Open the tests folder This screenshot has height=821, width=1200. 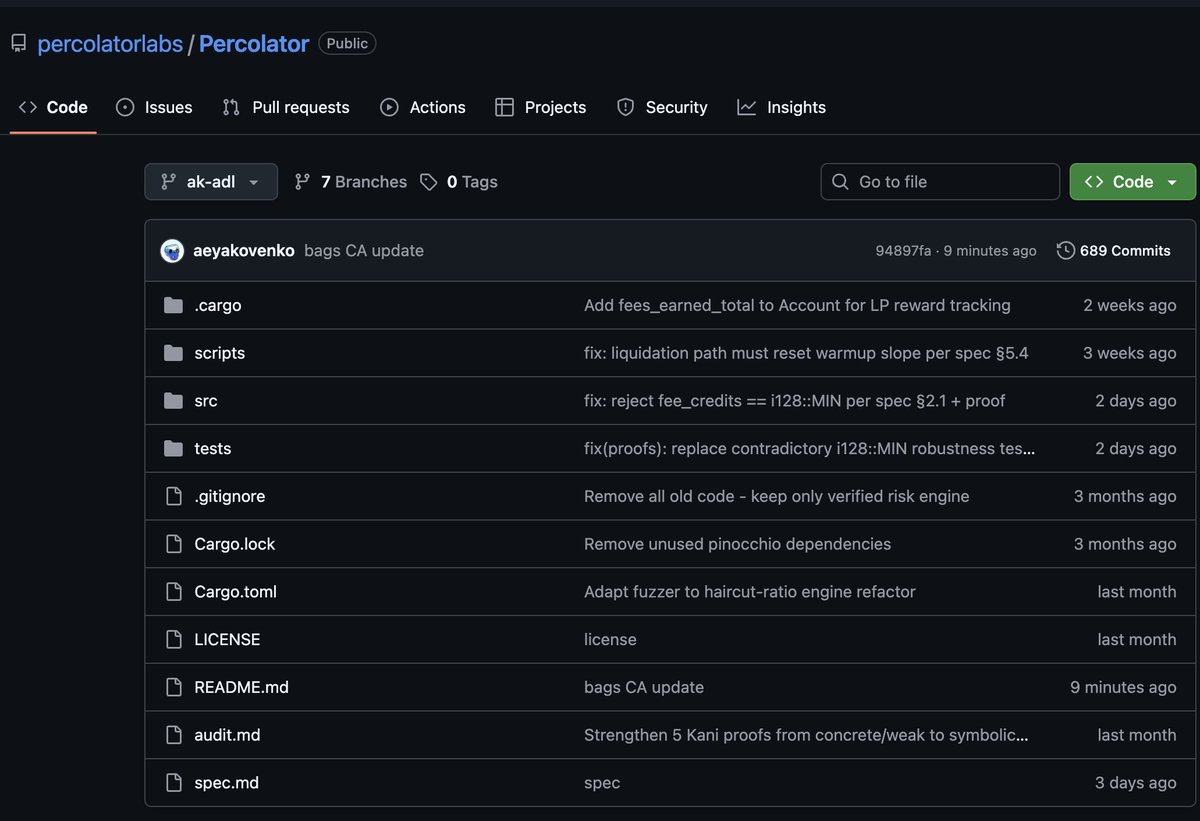point(213,449)
